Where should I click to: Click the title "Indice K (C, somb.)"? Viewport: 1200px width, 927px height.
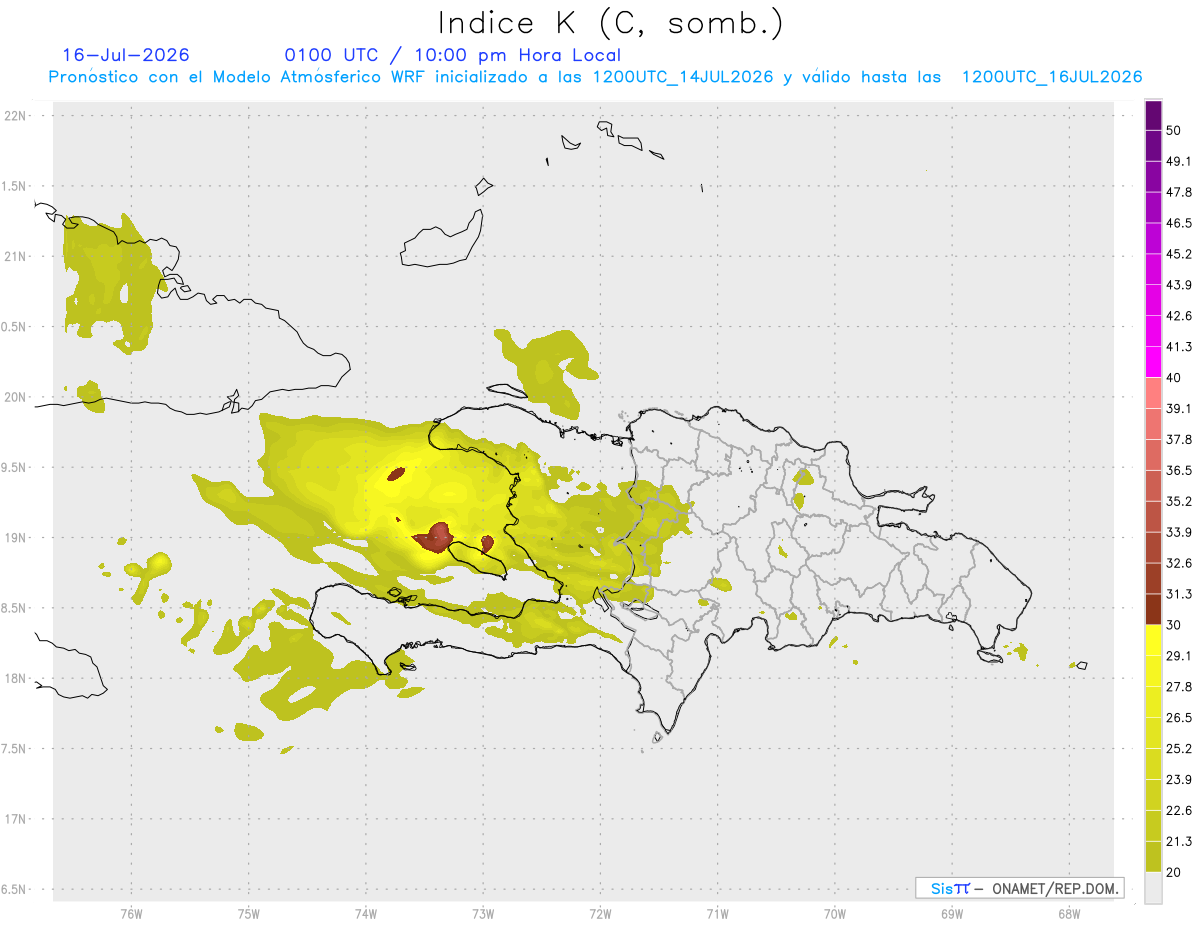click(611, 23)
